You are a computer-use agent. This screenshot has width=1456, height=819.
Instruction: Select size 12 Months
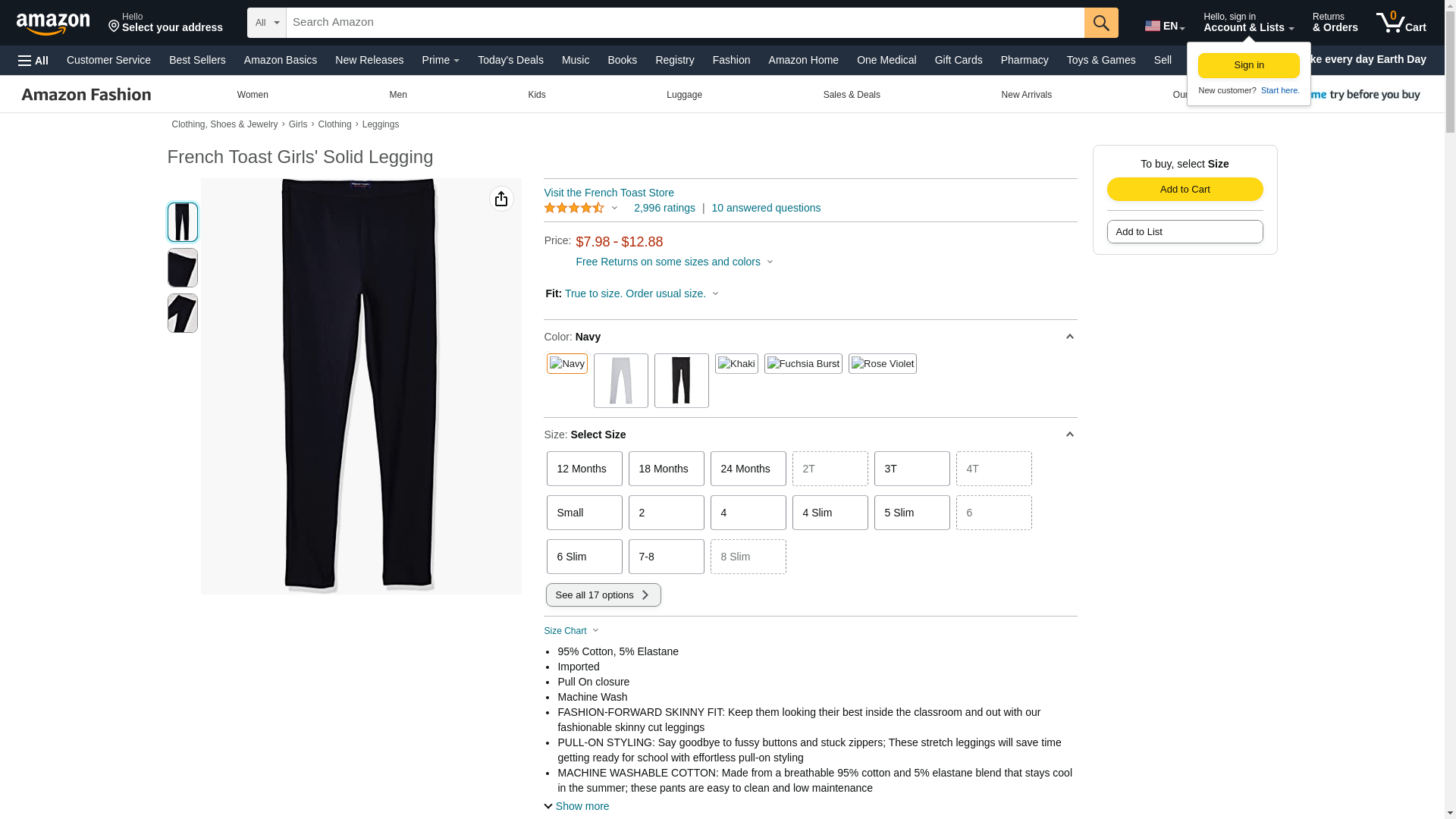tap(585, 469)
